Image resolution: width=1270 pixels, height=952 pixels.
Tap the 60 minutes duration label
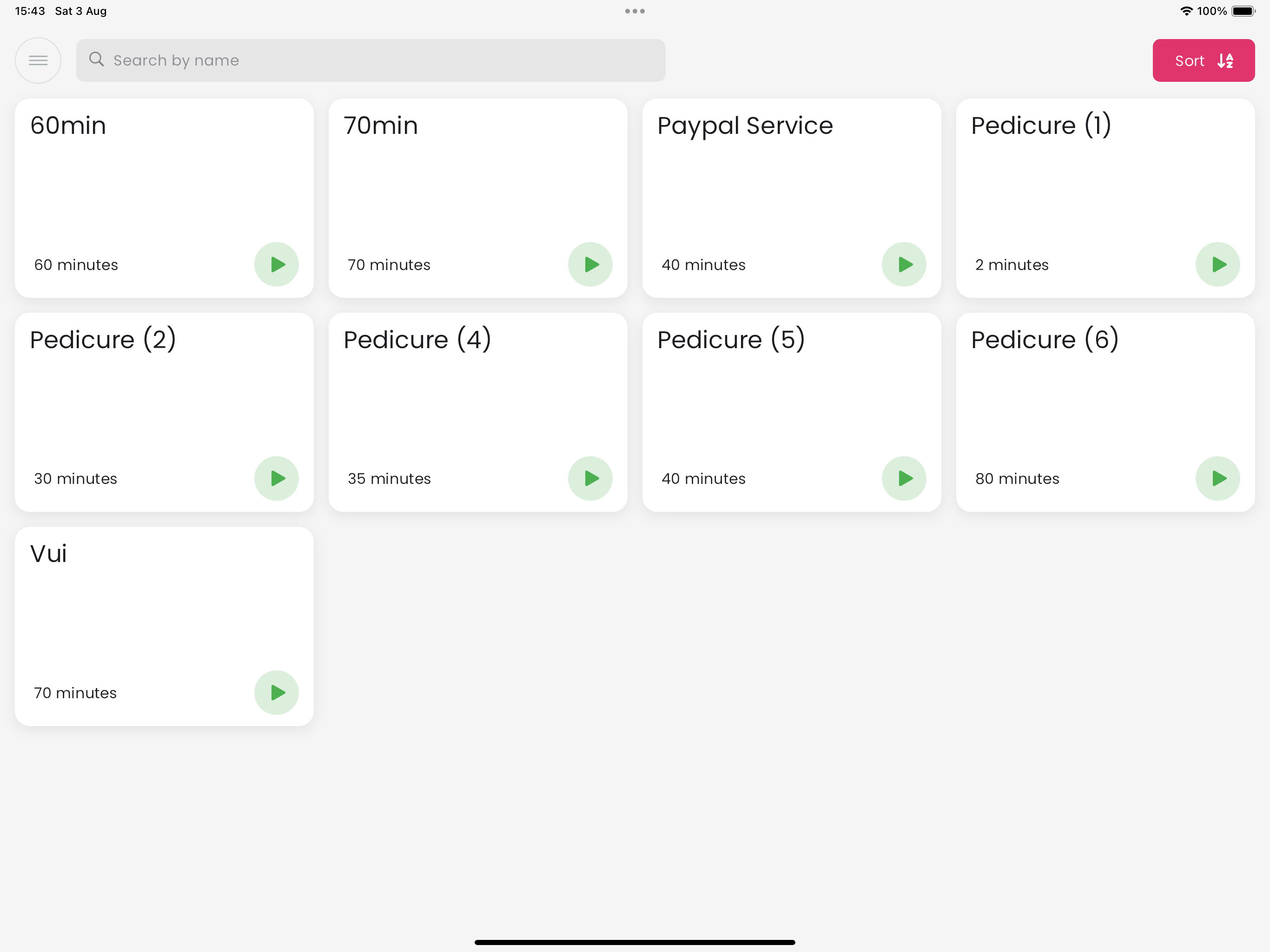pos(76,264)
